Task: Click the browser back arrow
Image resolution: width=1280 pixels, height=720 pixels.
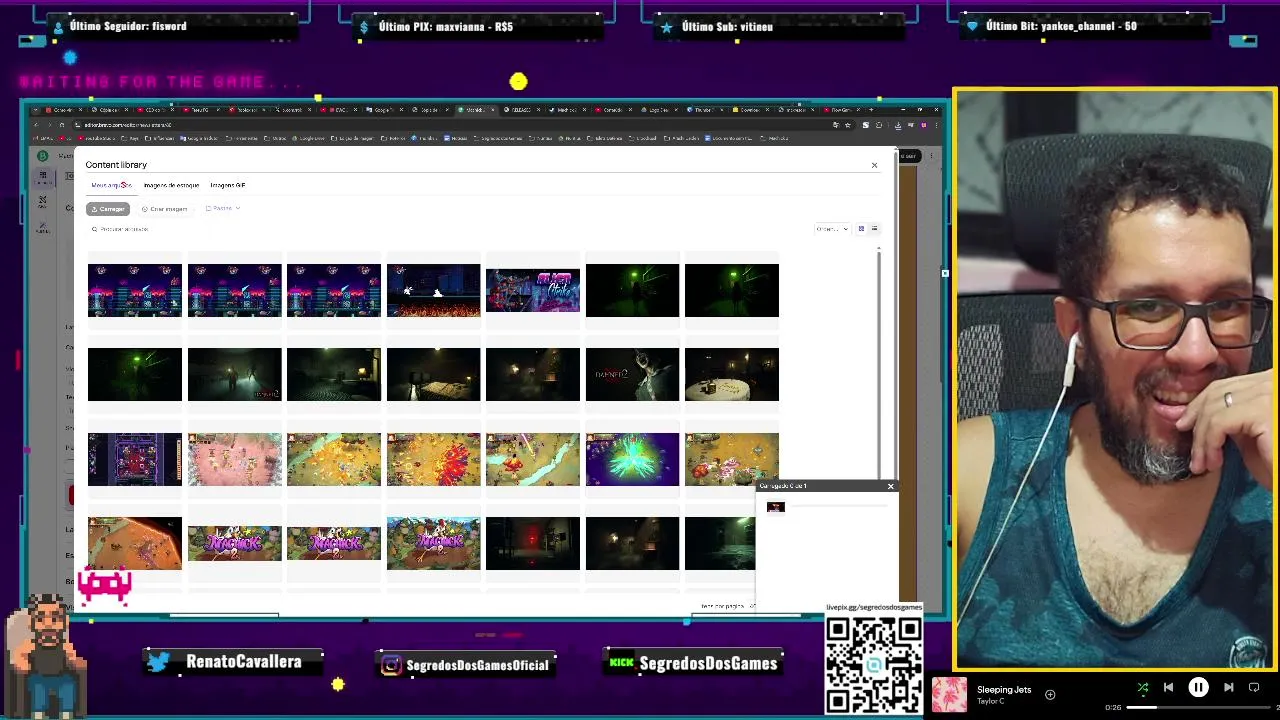Action: (x=36, y=125)
